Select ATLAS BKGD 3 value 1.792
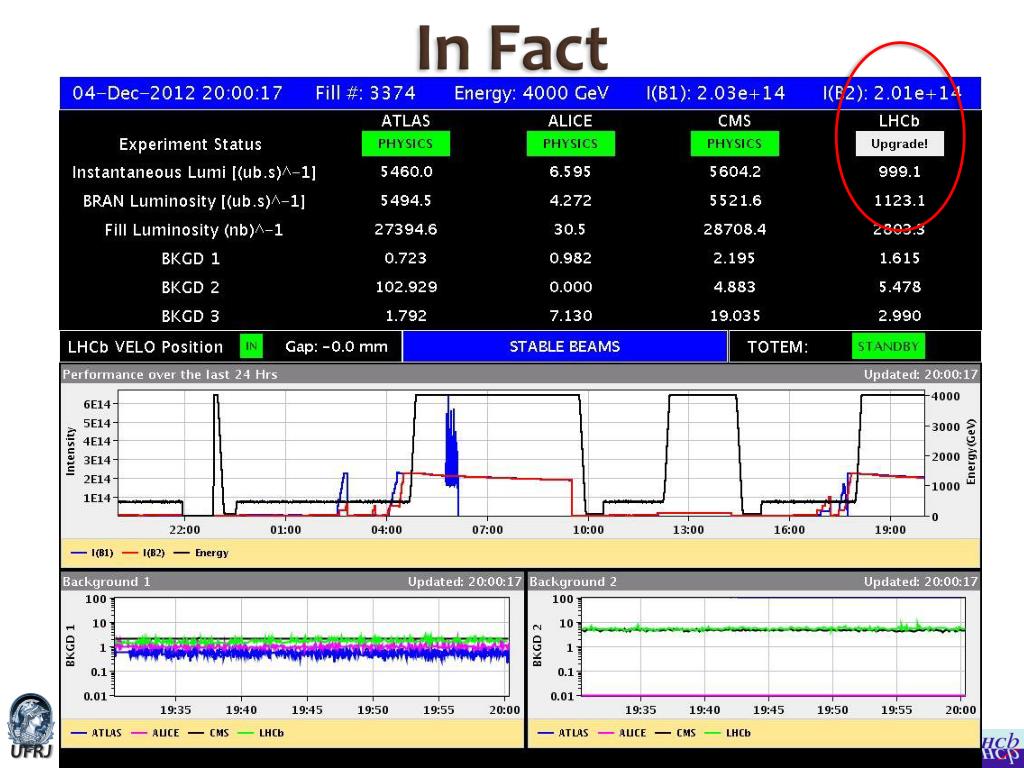The width and height of the screenshot is (1024, 768). pos(406,315)
